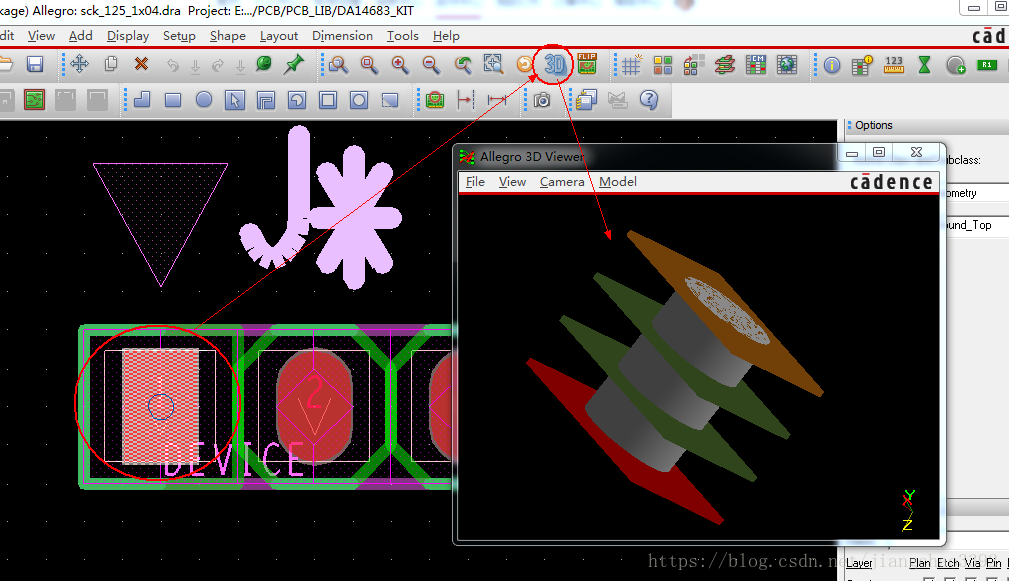Open the Display menu
The height and width of the screenshot is (581, 1009).
coord(127,36)
